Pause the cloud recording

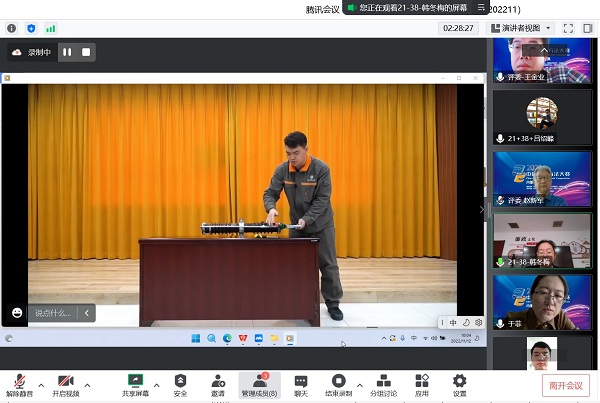click(67, 52)
